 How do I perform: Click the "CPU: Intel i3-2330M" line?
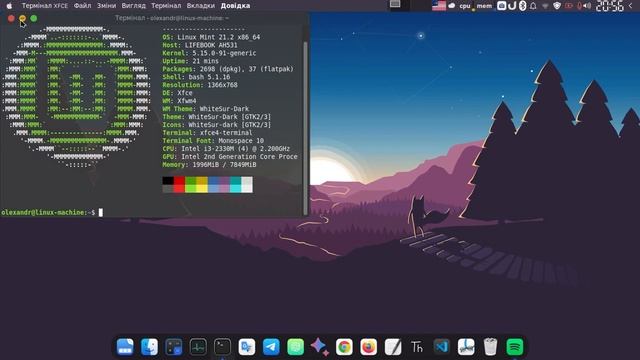coord(226,149)
